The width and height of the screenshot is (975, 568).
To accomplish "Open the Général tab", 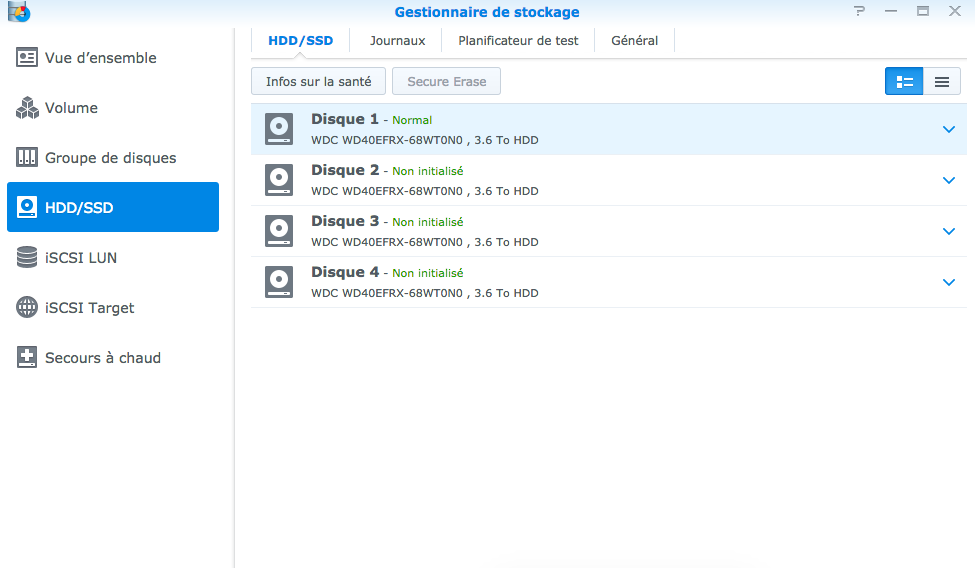I will click(x=634, y=40).
